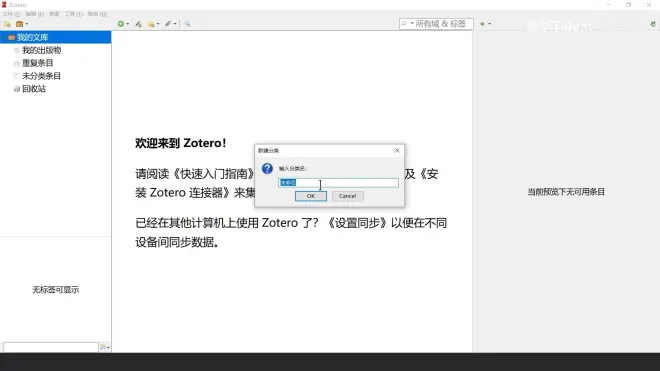Open the Add Attachment paperclip dropdown
This screenshot has width=660, height=371.
(x=170, y=24)
